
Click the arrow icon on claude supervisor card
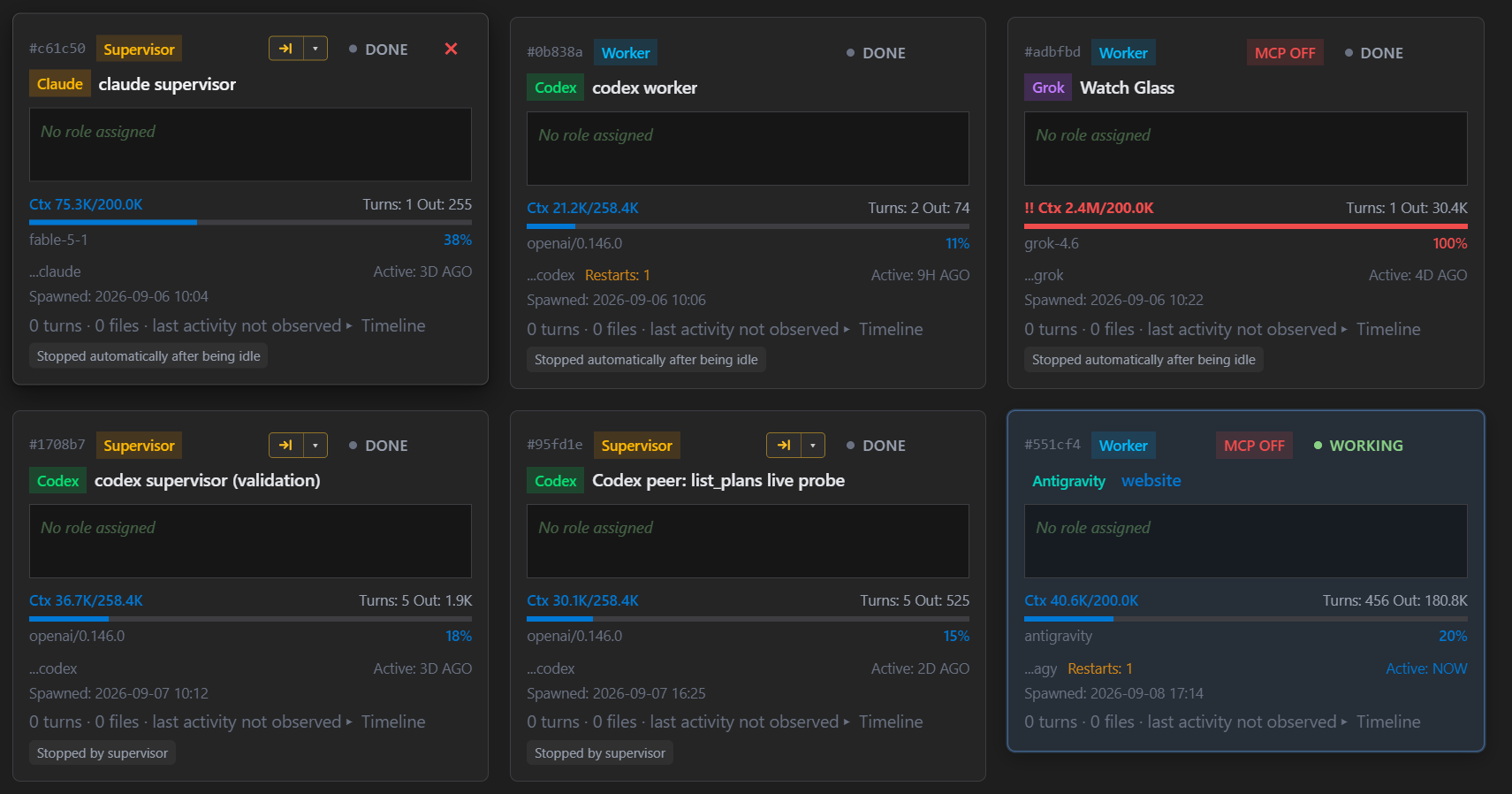[286, 49]
